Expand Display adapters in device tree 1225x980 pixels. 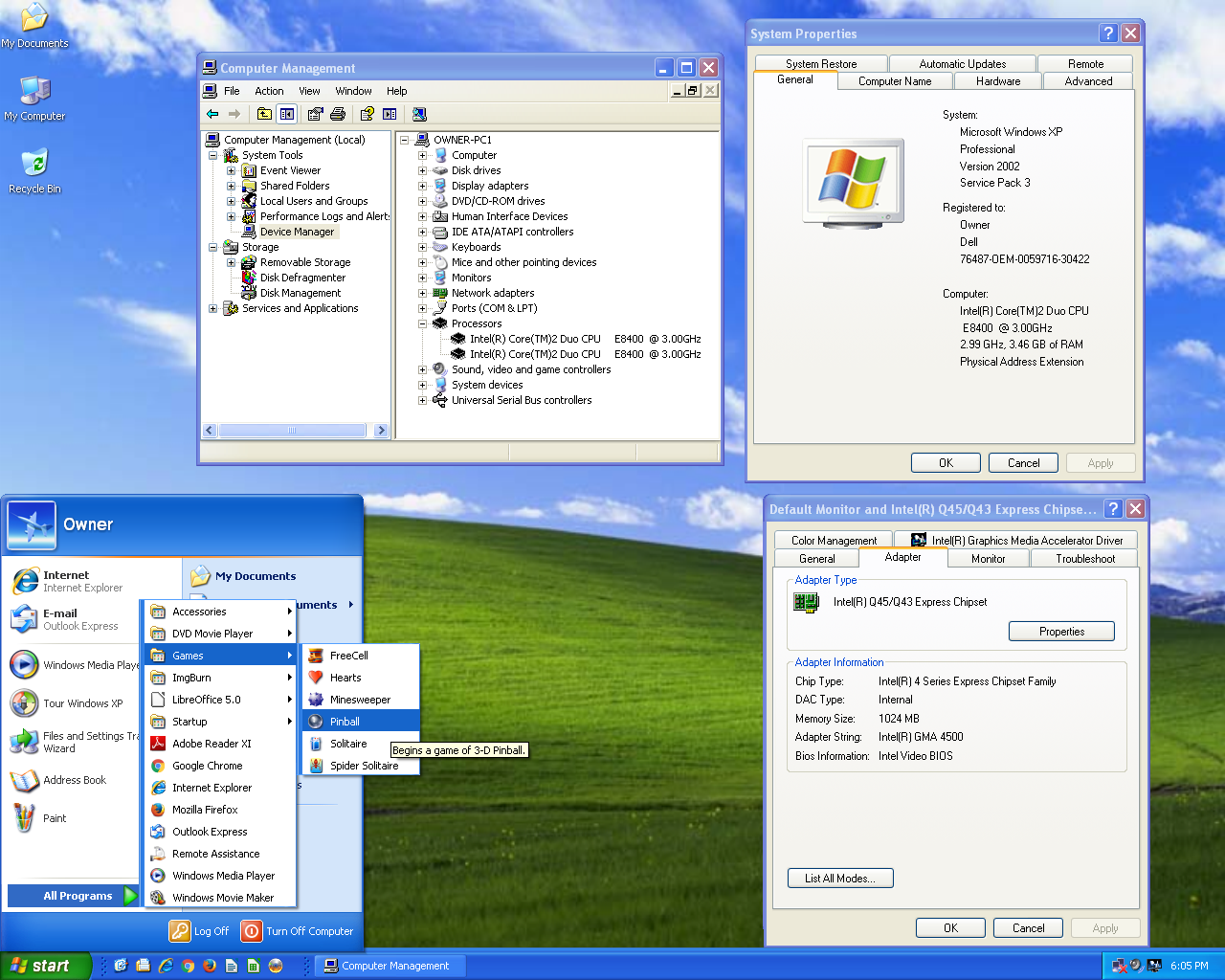pos(422,186)
